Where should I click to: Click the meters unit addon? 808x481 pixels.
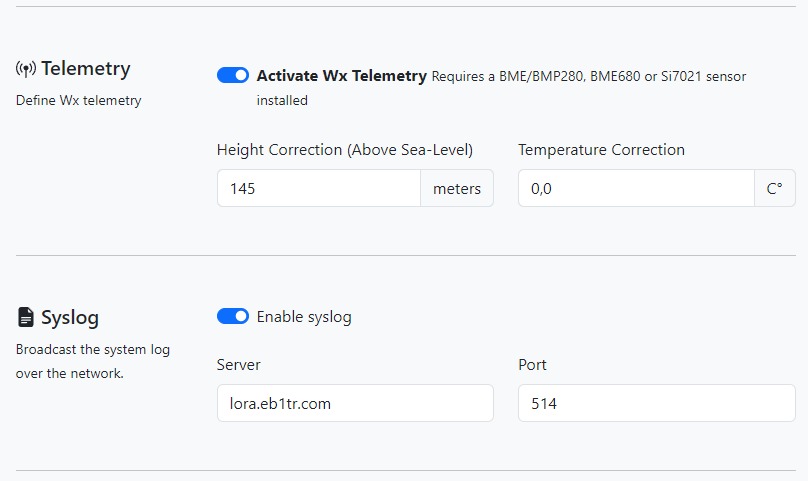click(457, 188)
